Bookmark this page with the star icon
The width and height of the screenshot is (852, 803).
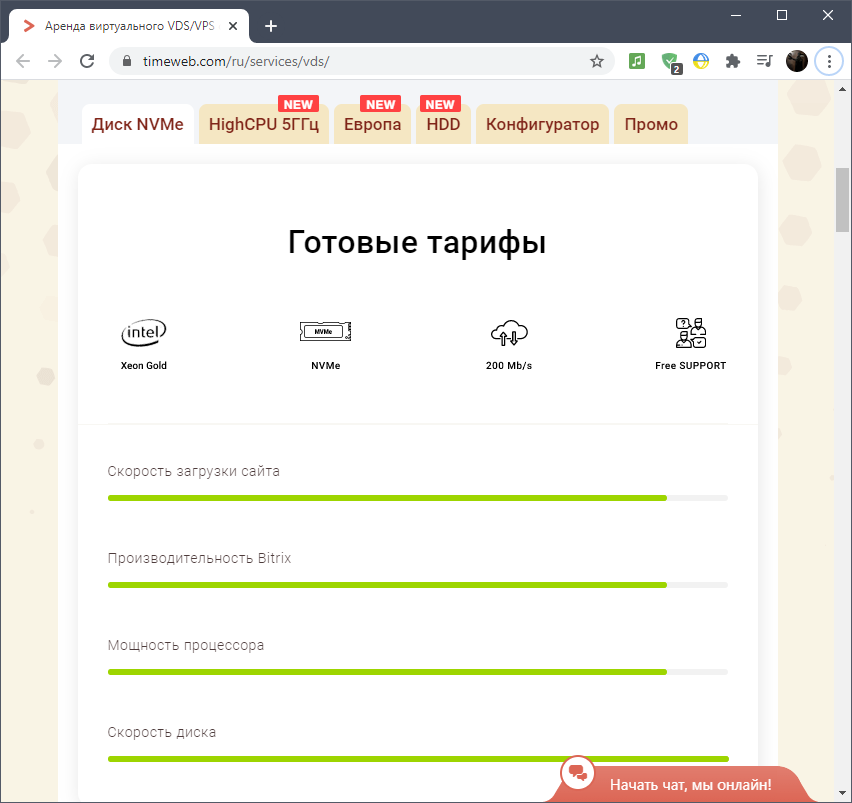[597, 61]
